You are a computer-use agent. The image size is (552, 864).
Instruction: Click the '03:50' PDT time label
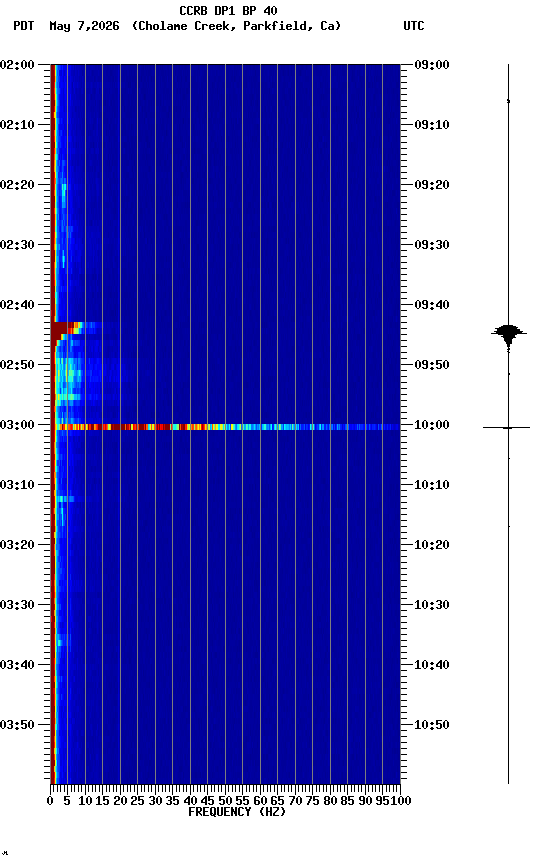(17, 725)
